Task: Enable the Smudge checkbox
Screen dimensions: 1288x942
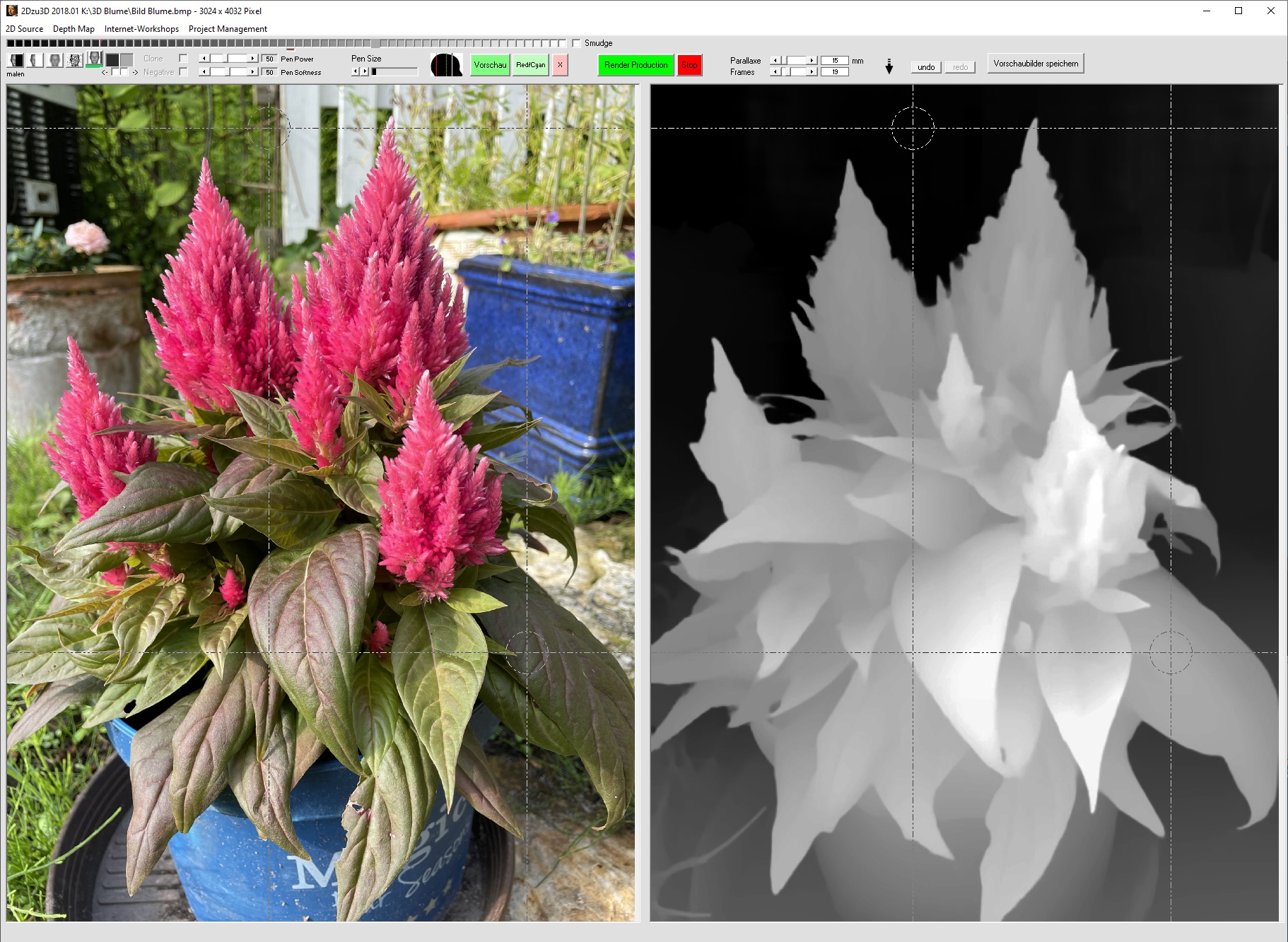Action: tap(576, 43)
